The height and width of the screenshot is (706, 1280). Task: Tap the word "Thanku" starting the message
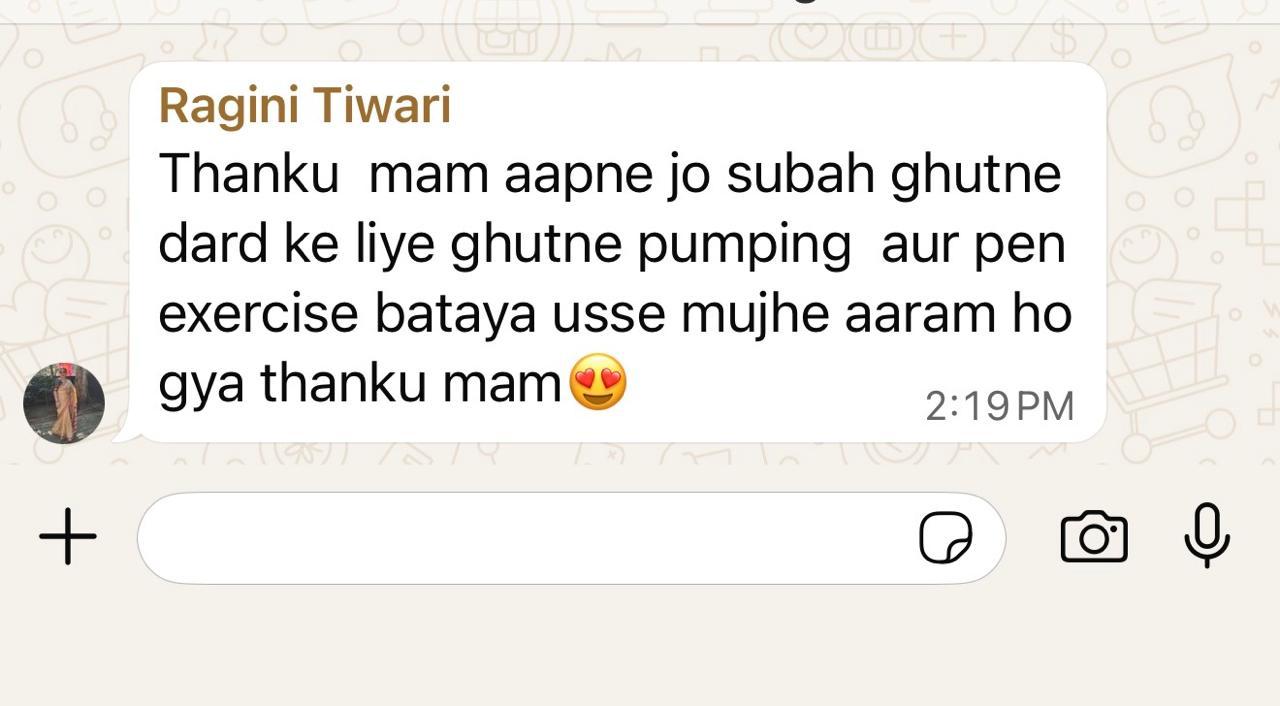[x=249, y=175]
